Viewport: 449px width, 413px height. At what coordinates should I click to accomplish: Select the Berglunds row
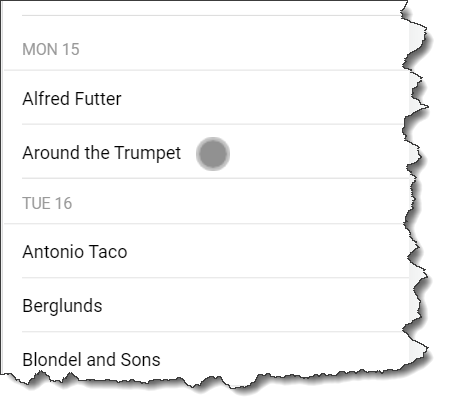[207, 305]
